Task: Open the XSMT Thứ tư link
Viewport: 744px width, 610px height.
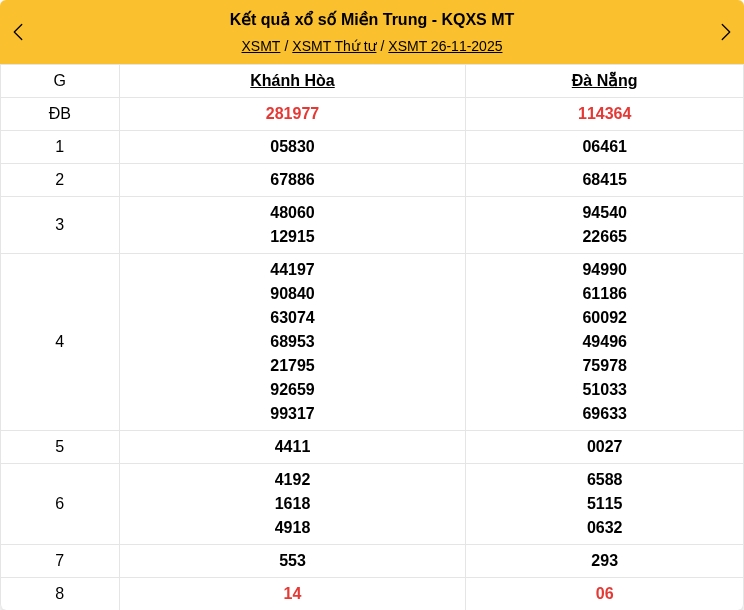Action: click(334, 46)
